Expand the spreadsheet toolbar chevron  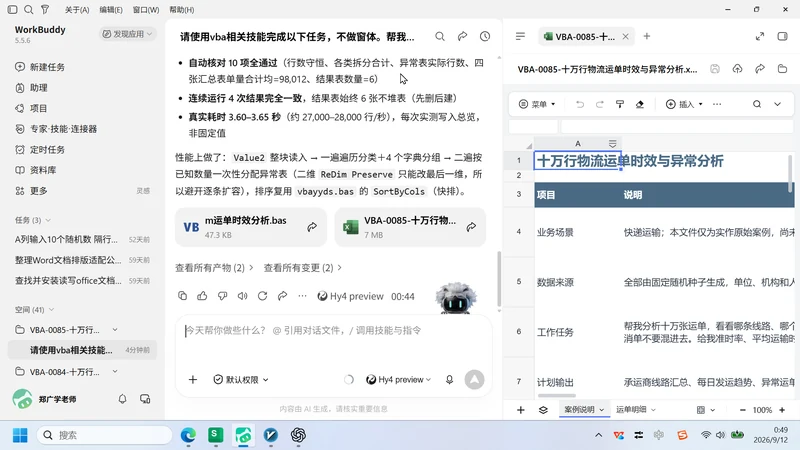(777, 104)
